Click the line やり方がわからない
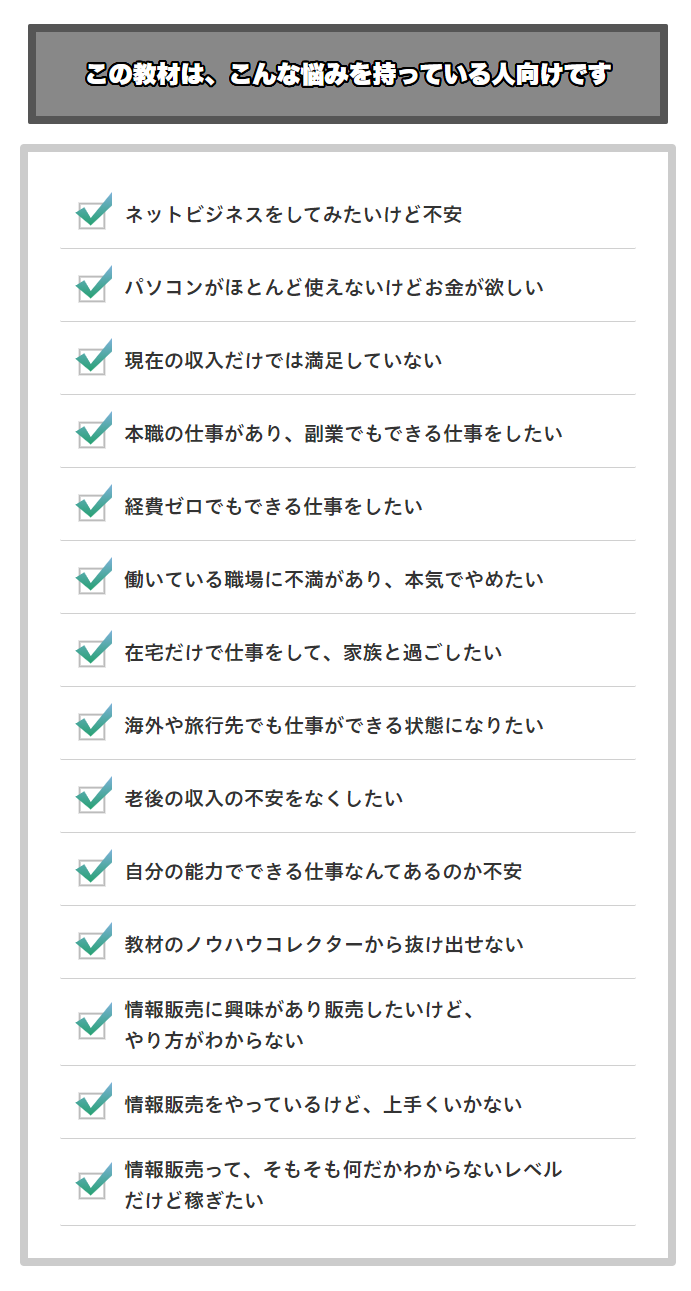The image size is (691, 1291). [214, 1041]
